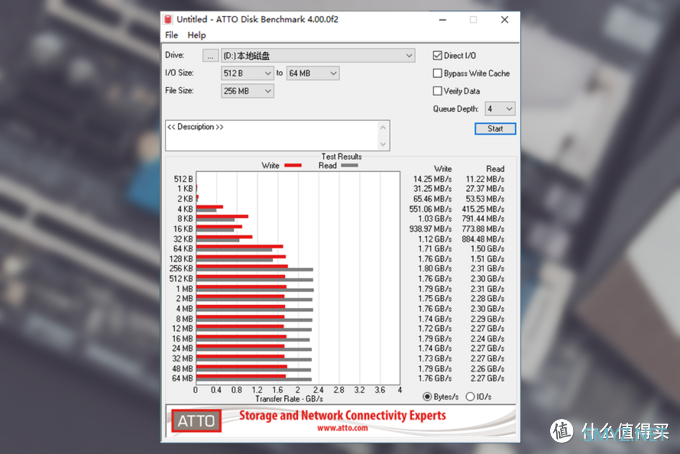This screenshot has height=454, width=680.
Task: Click the browse drive '...' button
Action: 210,56
